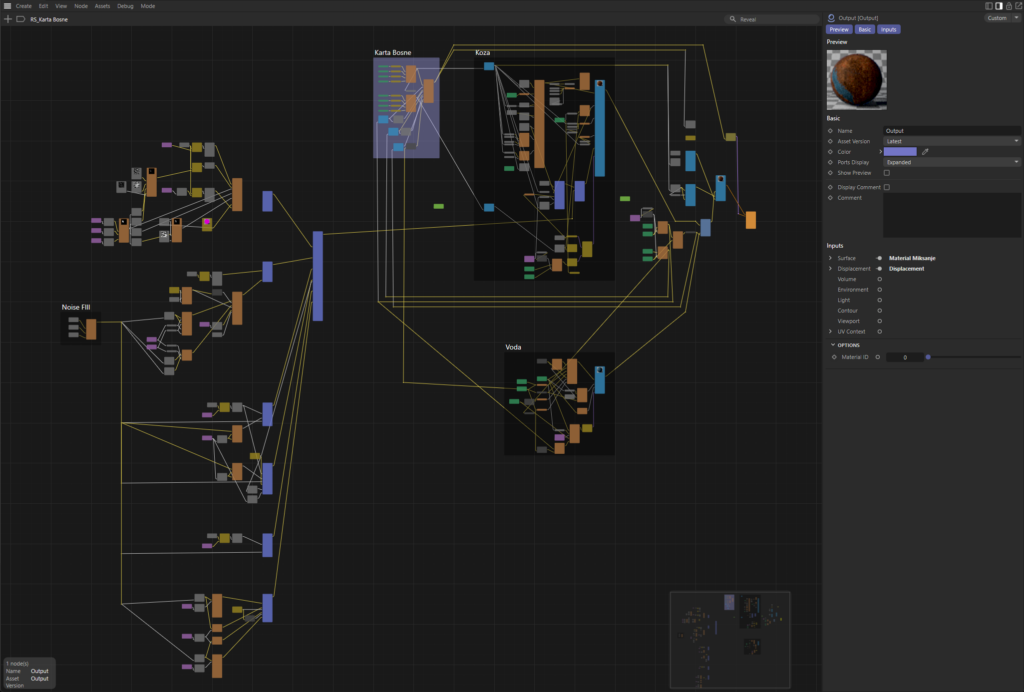This screenshot has height=692, width=1024.
Task: Open the Asset Version dropdown
Action: tap(951, 141)
